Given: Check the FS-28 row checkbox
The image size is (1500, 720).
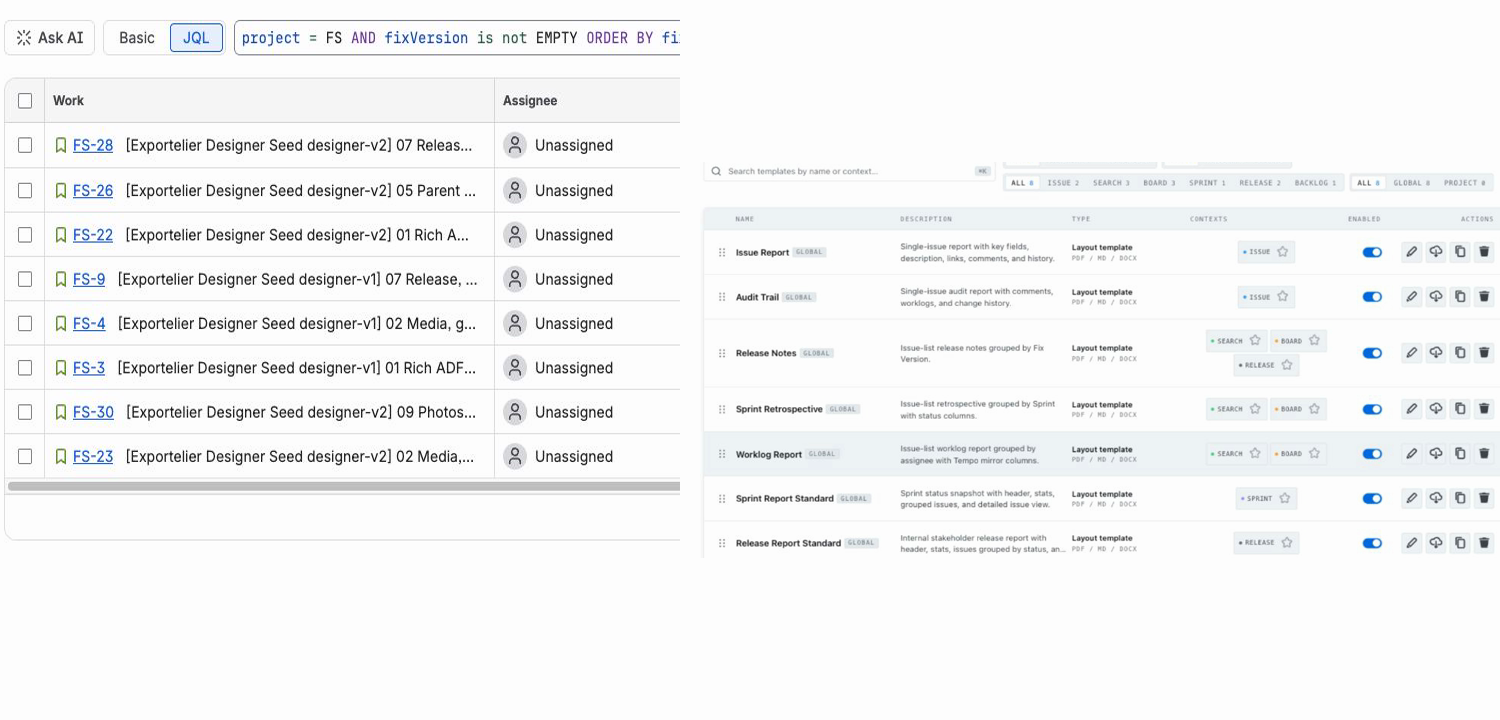Looking at the screenshot, I should click(x=25, y=145).
